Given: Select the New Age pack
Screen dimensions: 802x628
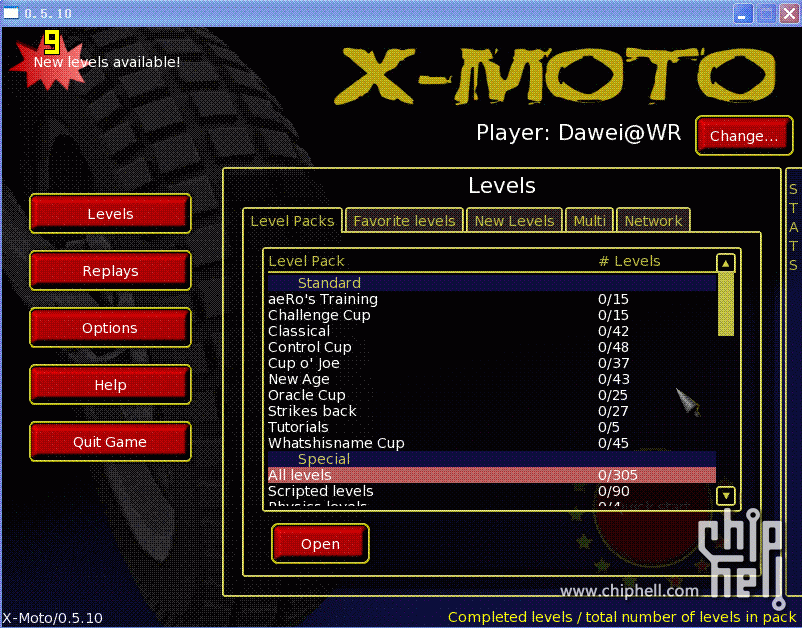Looking at the screenshot, I should [x=492, y=379].
